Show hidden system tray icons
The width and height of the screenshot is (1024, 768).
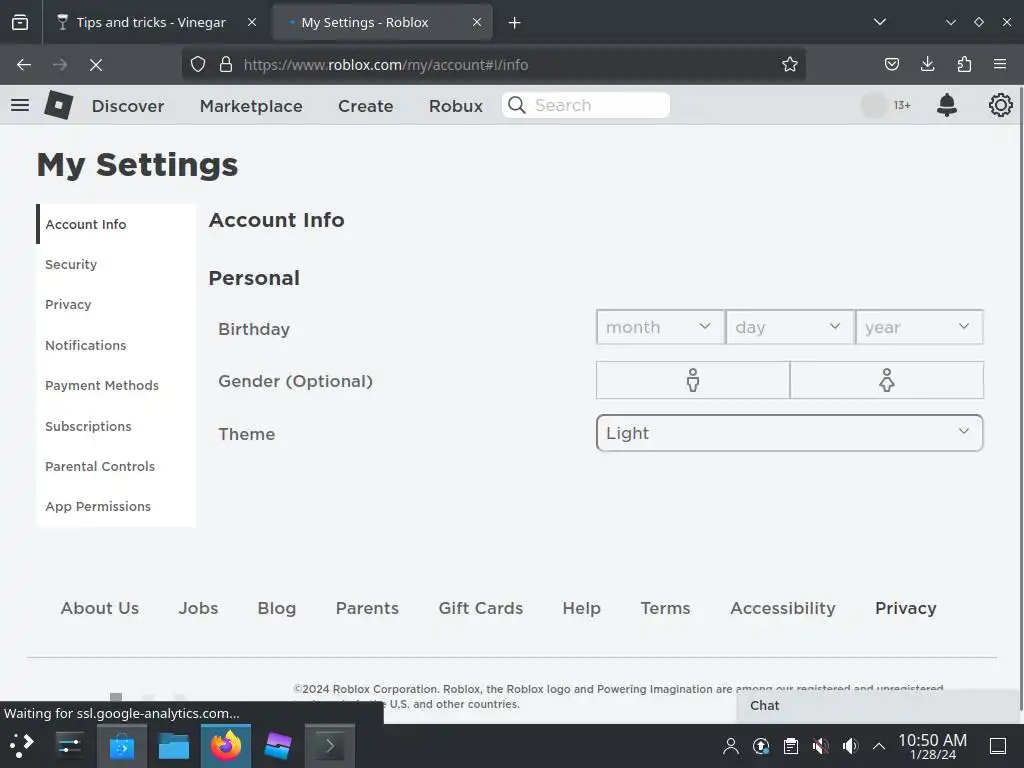tap(879, 746)
